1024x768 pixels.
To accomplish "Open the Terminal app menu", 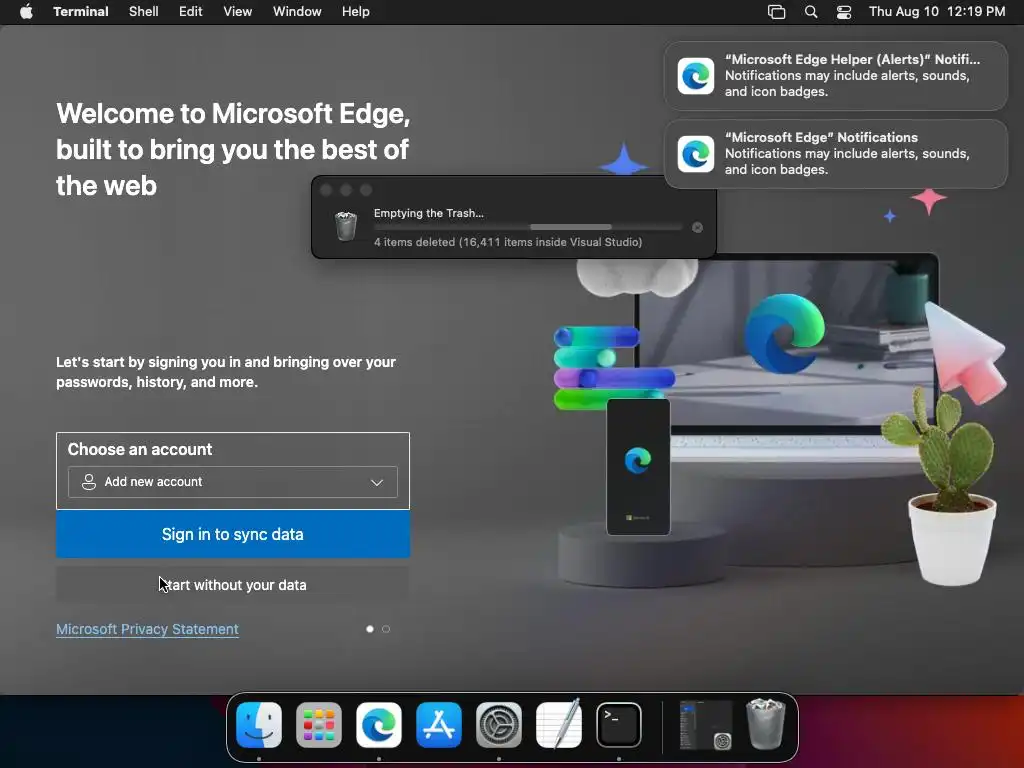I will pyautogui.click(x=80, y=12).
